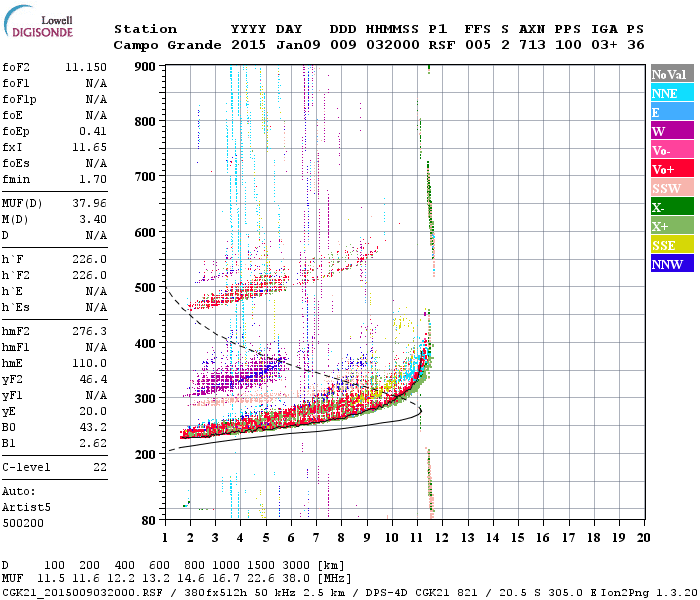Click the 500200 code below Artist5

[x=23, y=523]
